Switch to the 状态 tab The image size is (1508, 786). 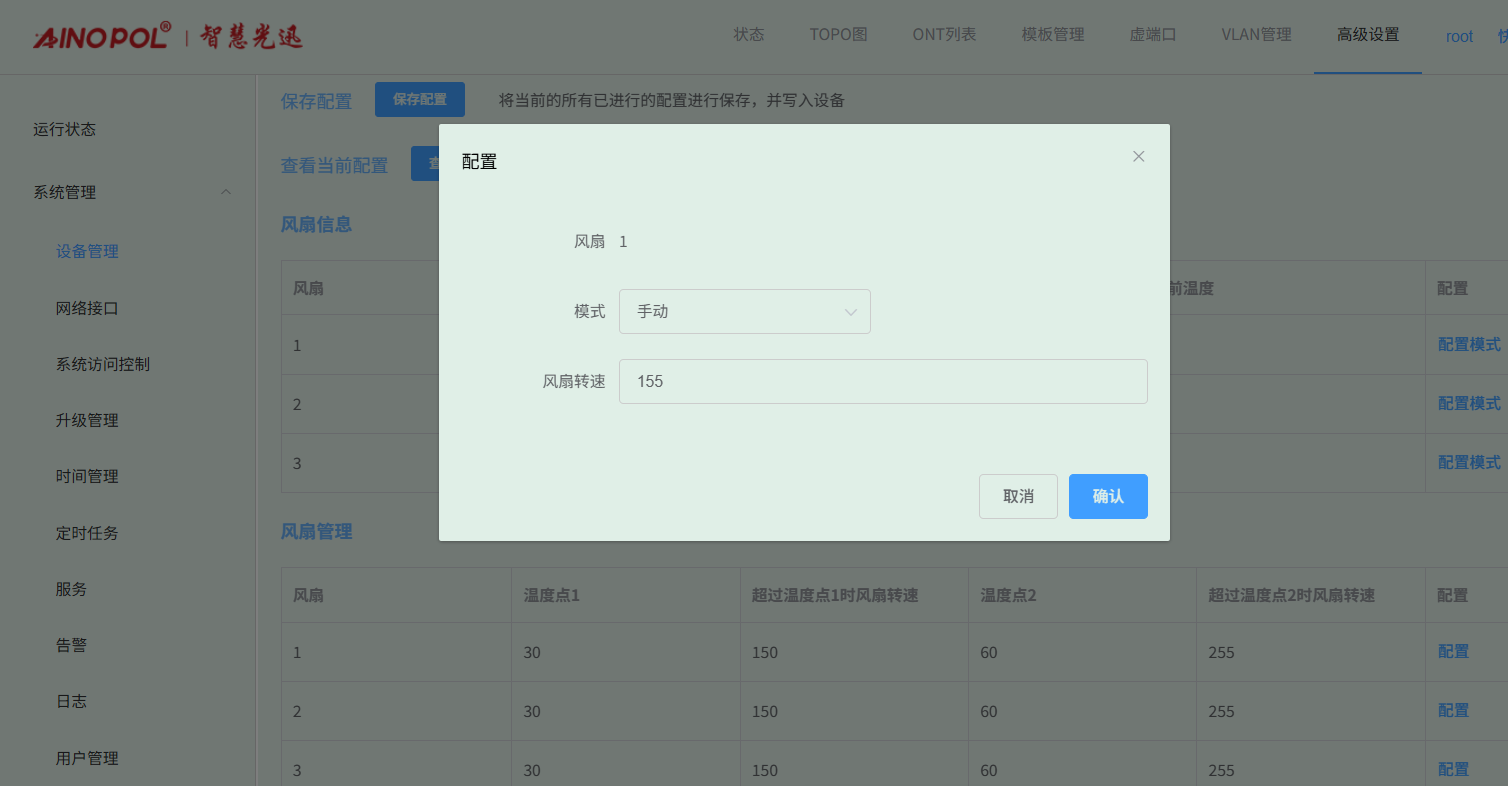click(x=748, y=35)
